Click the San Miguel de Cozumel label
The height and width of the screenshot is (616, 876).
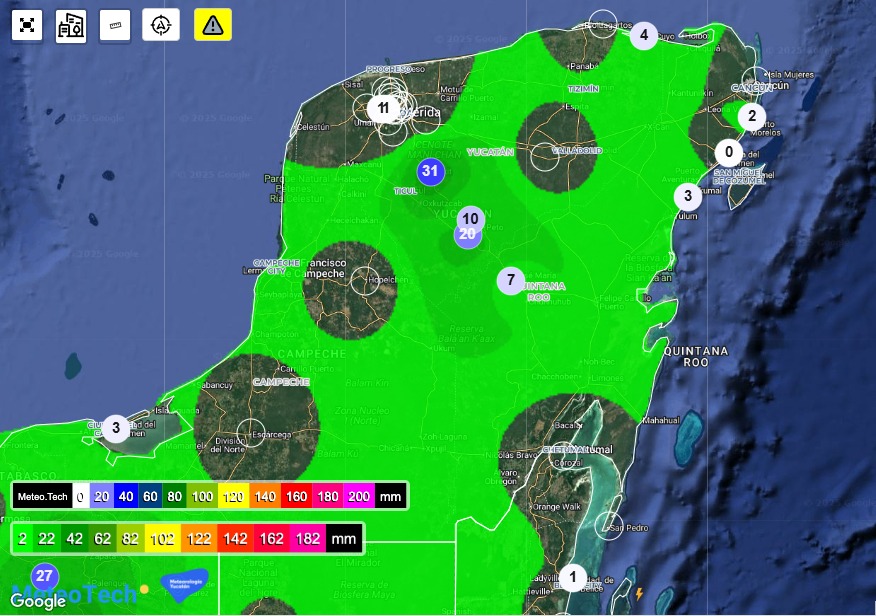(739, 176)
